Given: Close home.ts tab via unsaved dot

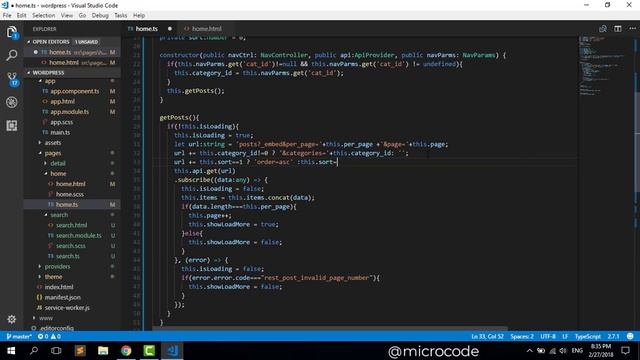Looking at the screenshot, I should click(170, 29).
